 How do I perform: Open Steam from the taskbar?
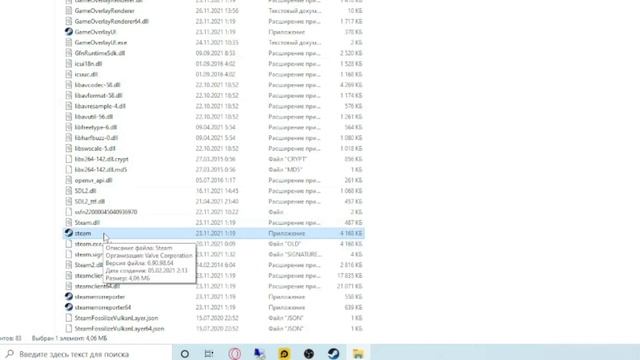[x=333, y=353]
